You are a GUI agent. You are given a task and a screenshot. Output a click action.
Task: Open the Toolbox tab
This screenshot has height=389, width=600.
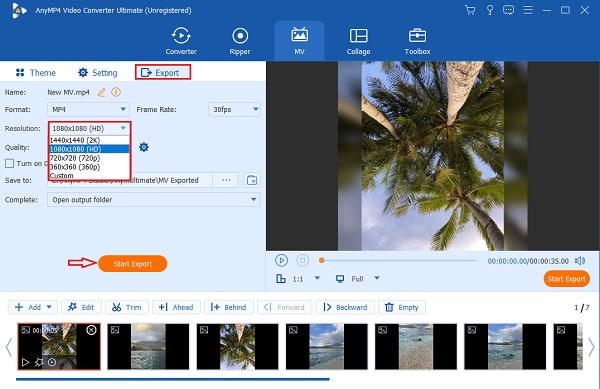coord(417,41)
